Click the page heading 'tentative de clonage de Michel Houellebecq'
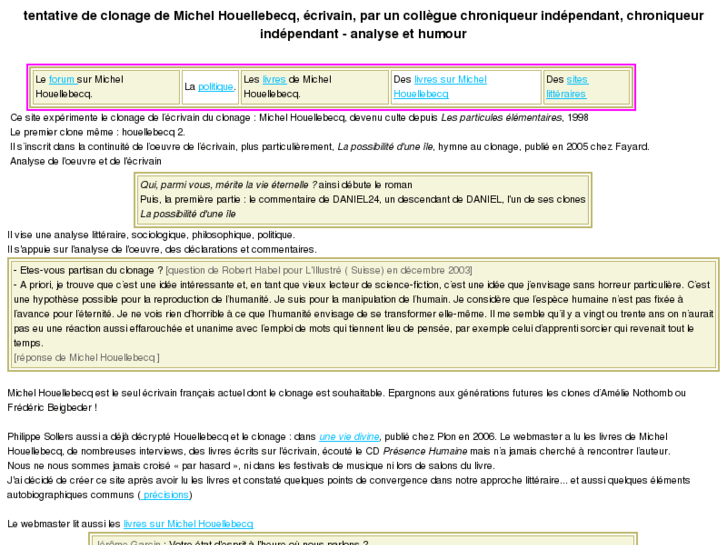 click(364, 25)
